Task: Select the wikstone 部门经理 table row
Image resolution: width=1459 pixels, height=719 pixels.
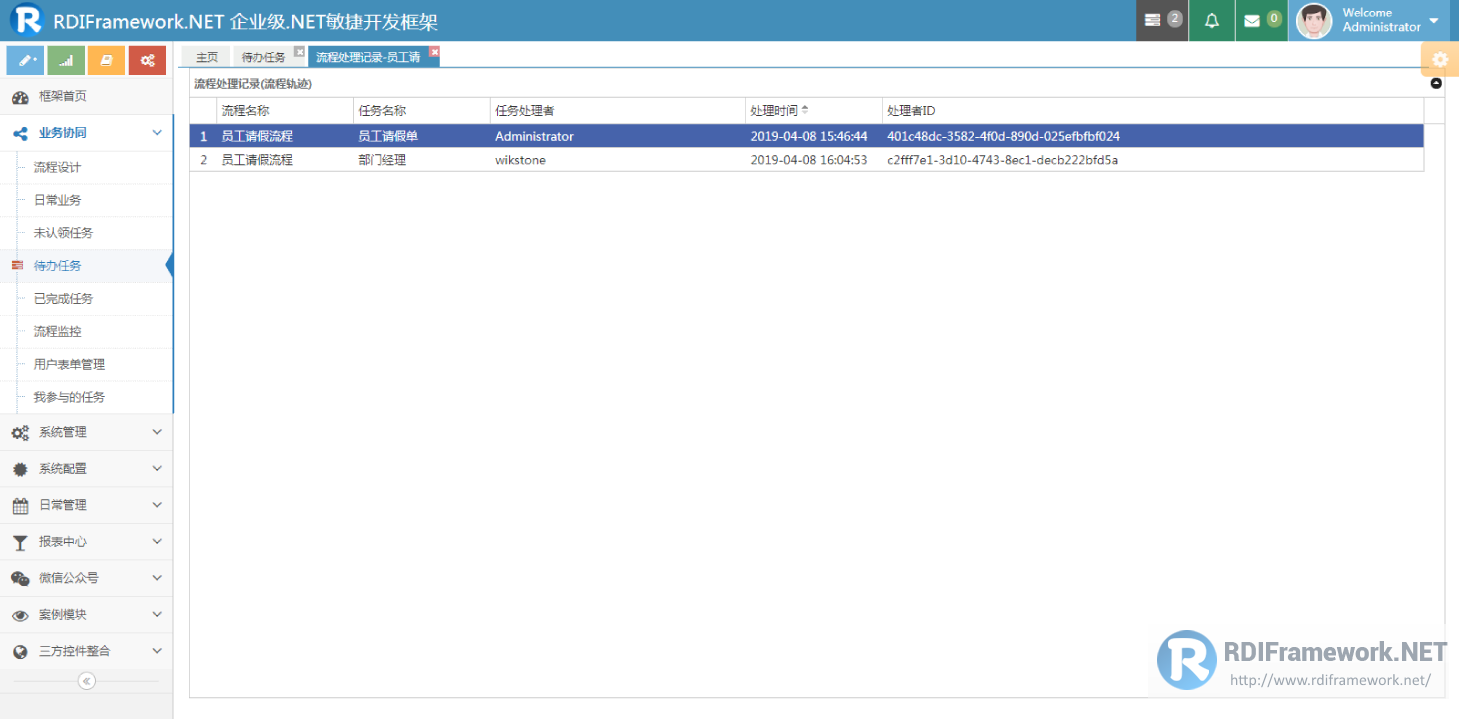Action: tap(806, 160)
